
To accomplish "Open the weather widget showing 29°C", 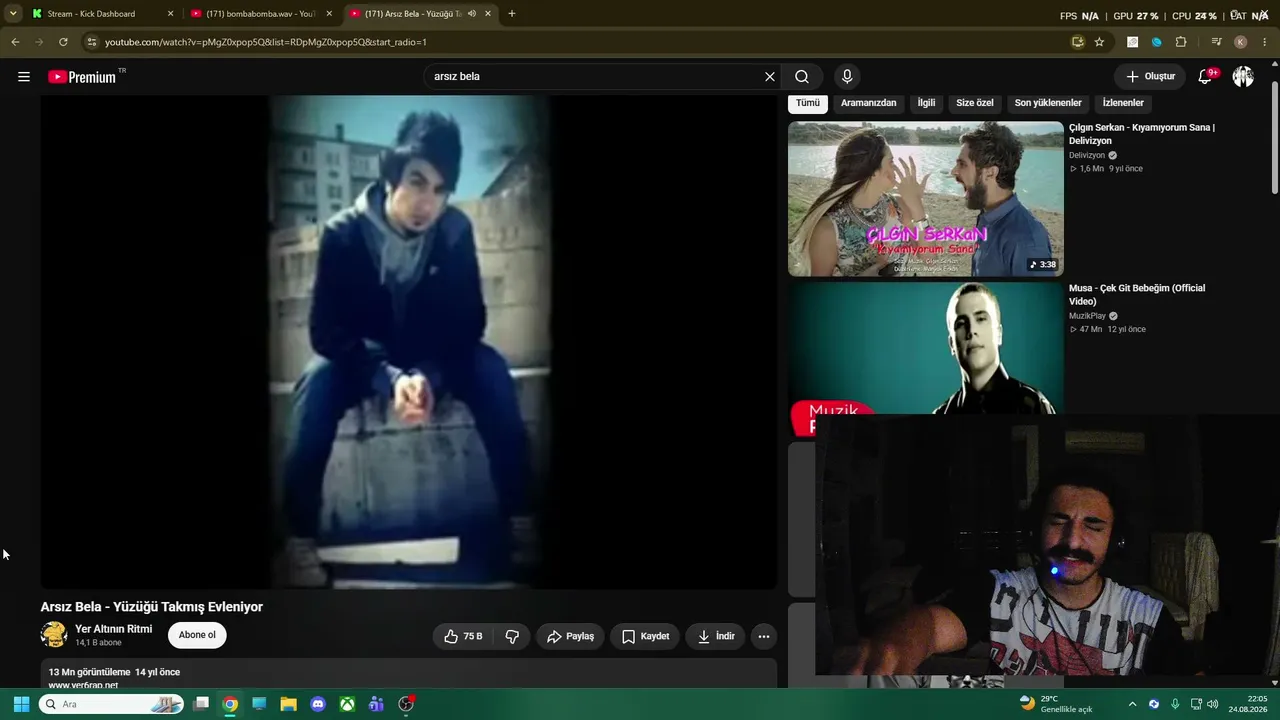I will tap(1056, 704).
